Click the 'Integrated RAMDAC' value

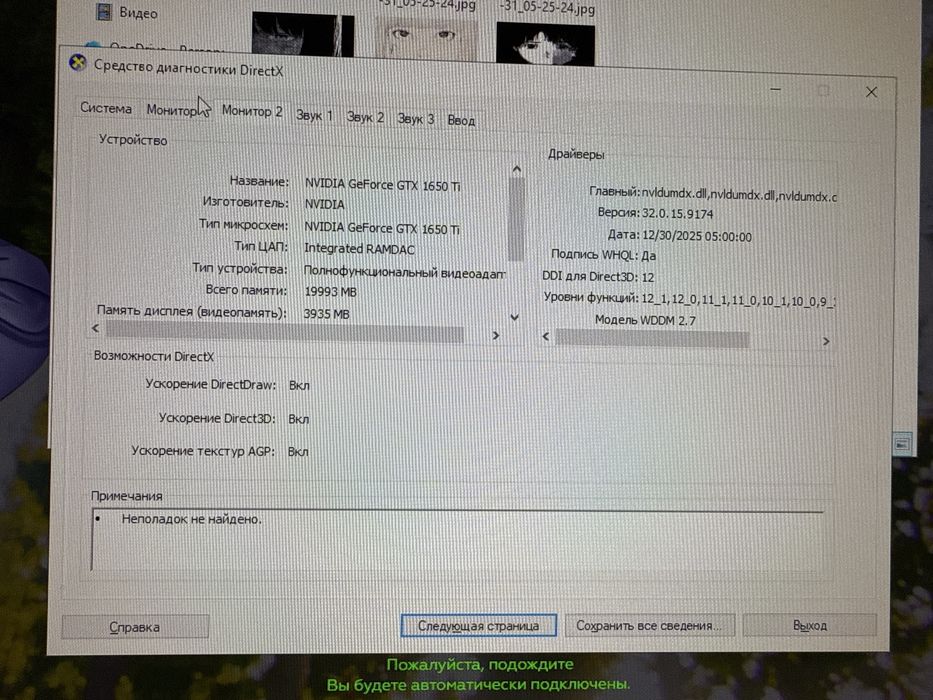pos(359,249)
